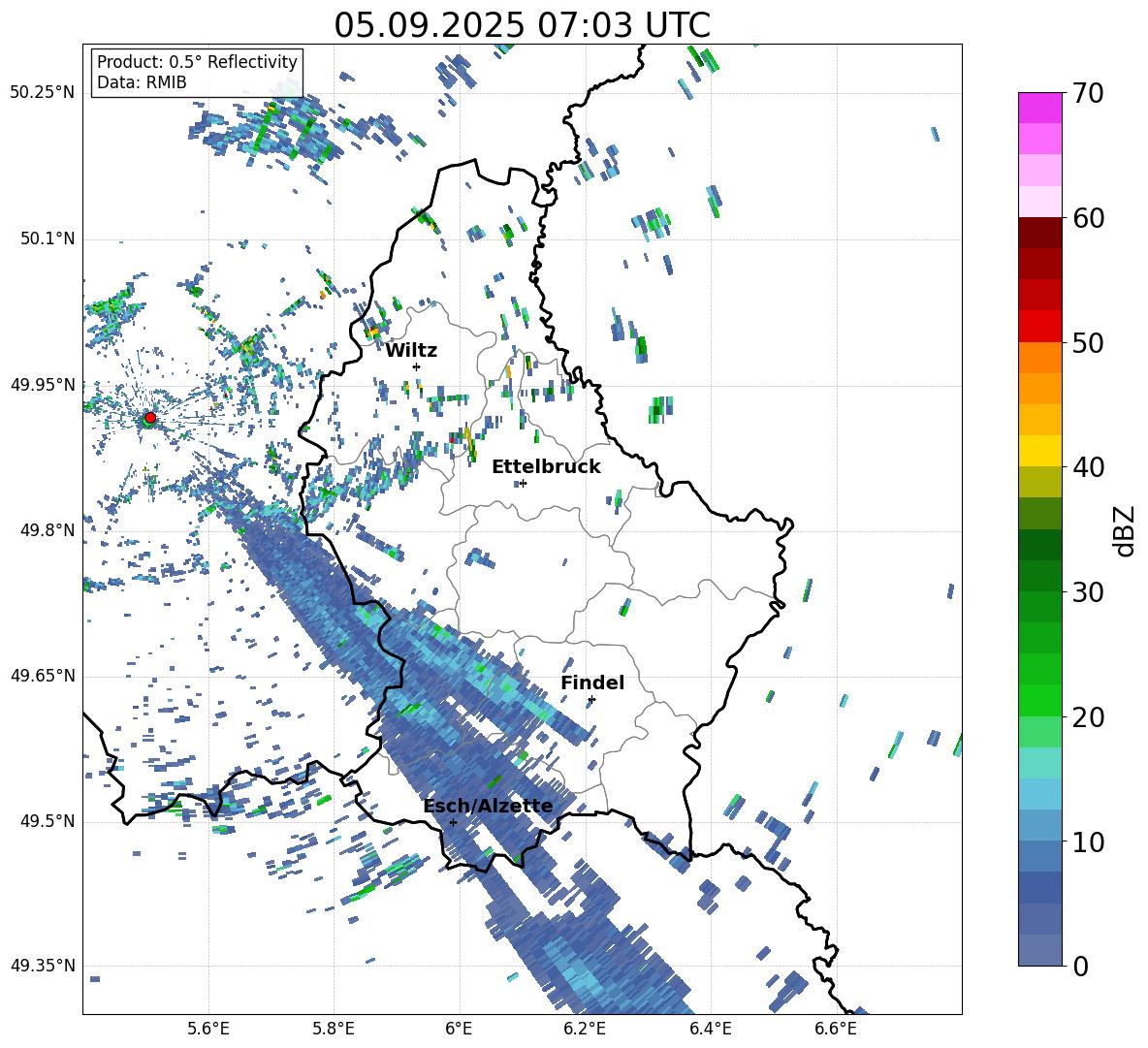Pick the dark blue colorbar segment below 10
1148x1048 pixels.
pos(1039,887)
